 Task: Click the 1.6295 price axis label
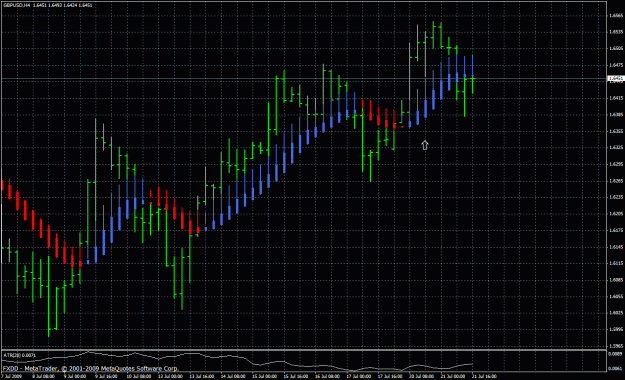[x=616, y=164]
